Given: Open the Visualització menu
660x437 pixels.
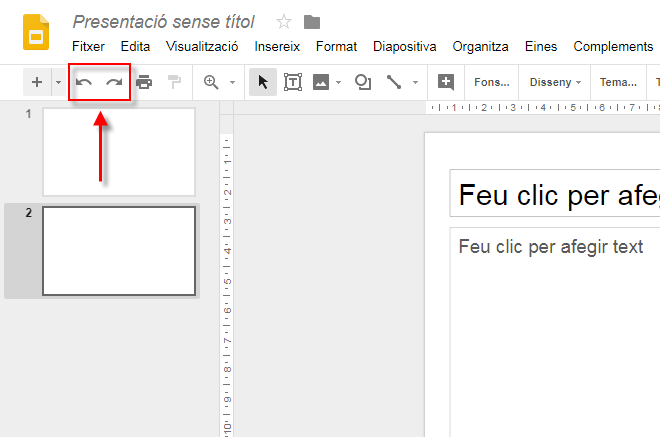Looking at the screenshot, I should [x=202, y=46].
